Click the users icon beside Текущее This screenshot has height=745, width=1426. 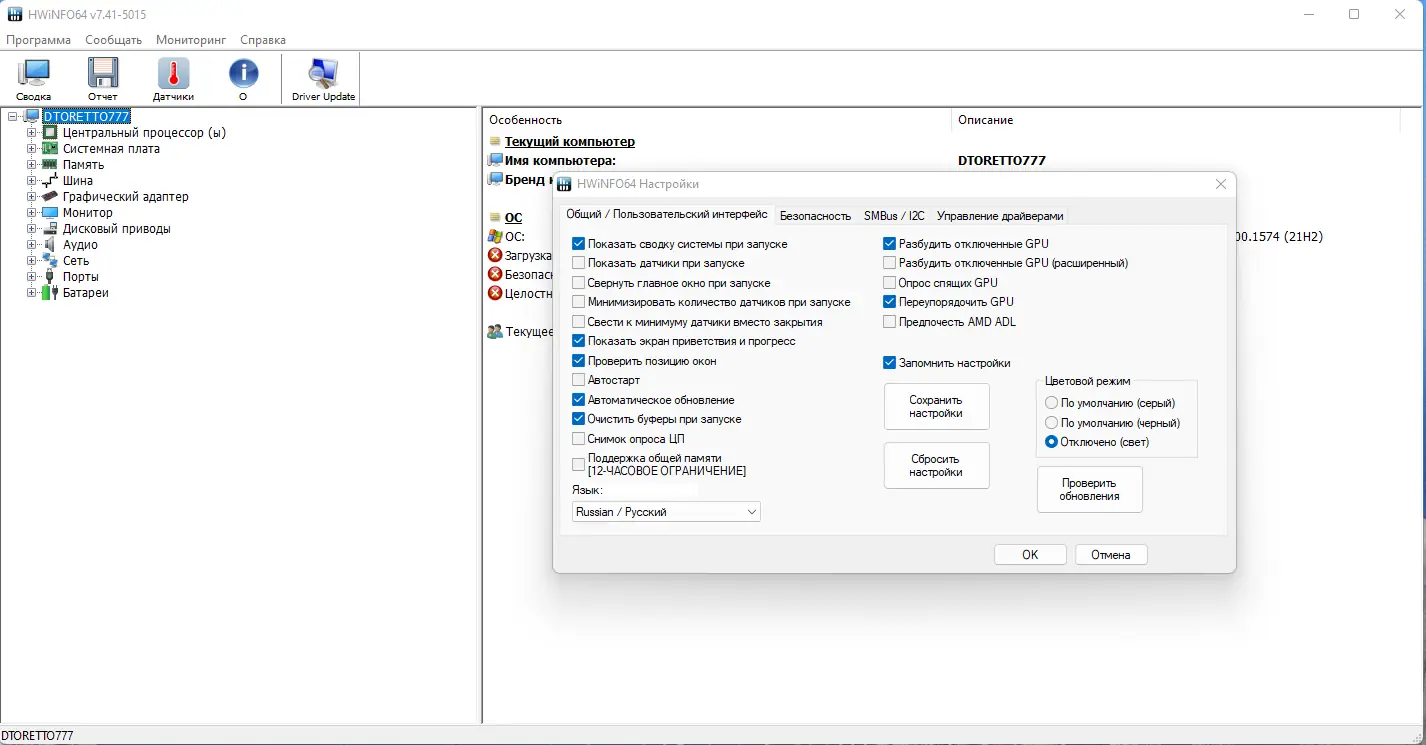click(x=495, y=332)
